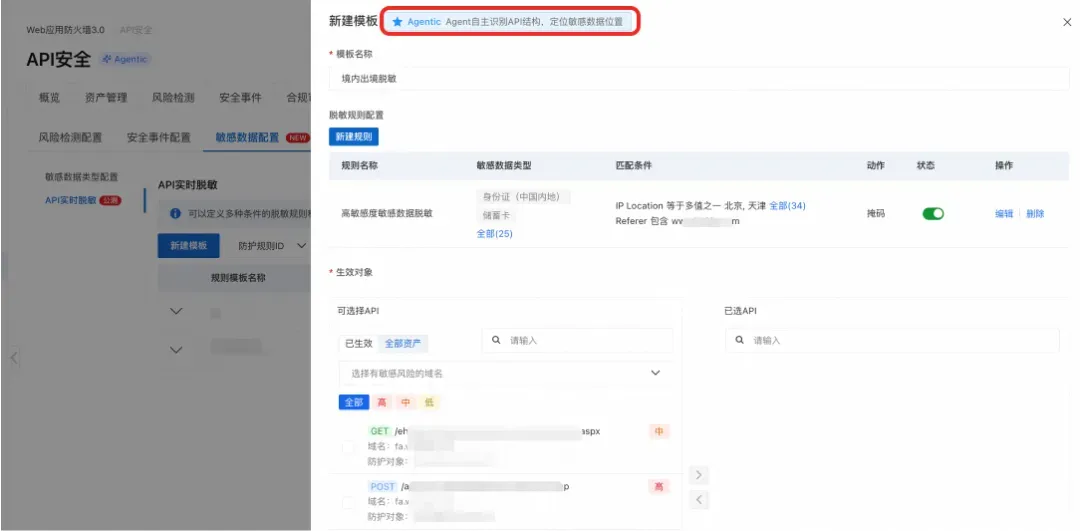
Task: Switch to the 安全事件 tab
Action: 240,98
